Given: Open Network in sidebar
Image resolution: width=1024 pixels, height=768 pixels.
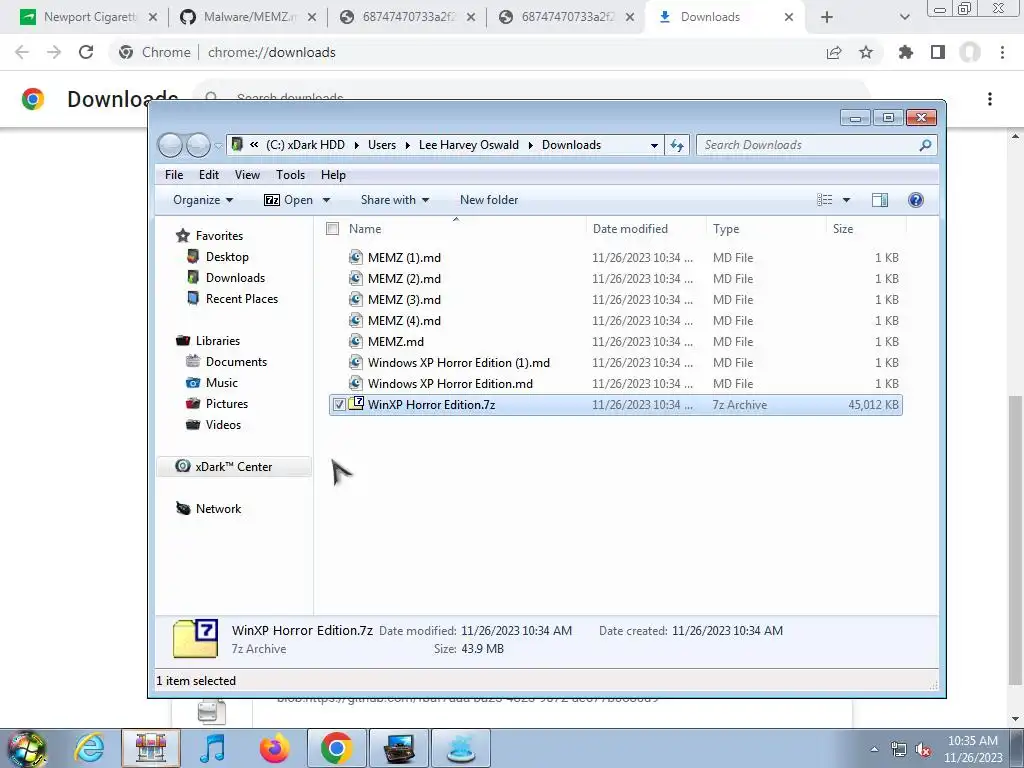Looking at the screenshot, I should 218,508.
